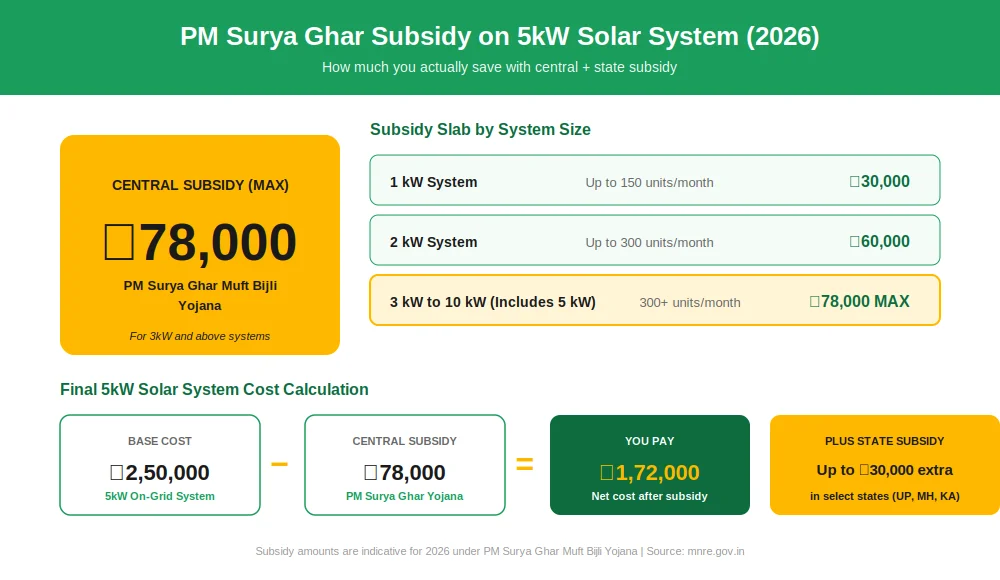
Task: Click 'Up to 150 units/month' text
Action: (x=649, y=182)
